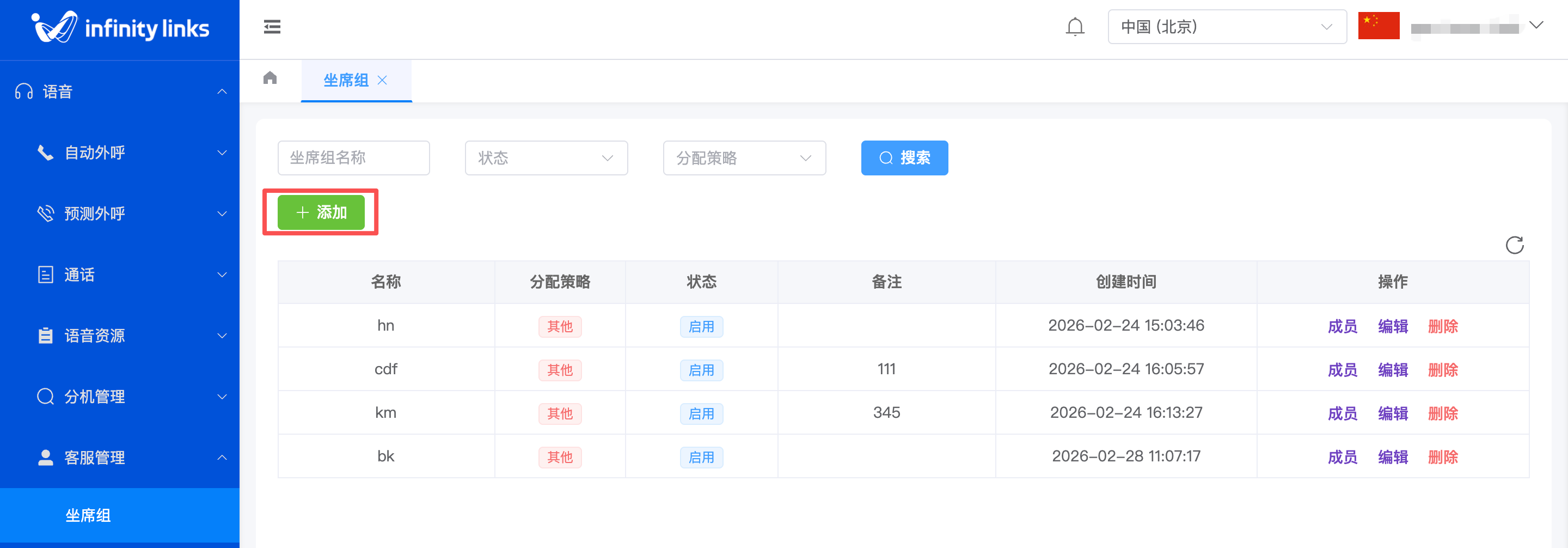This screenshot has height=548, width=1568.
Task: Click 删除 for the hn row
Action: click(x=1443, y=326)
